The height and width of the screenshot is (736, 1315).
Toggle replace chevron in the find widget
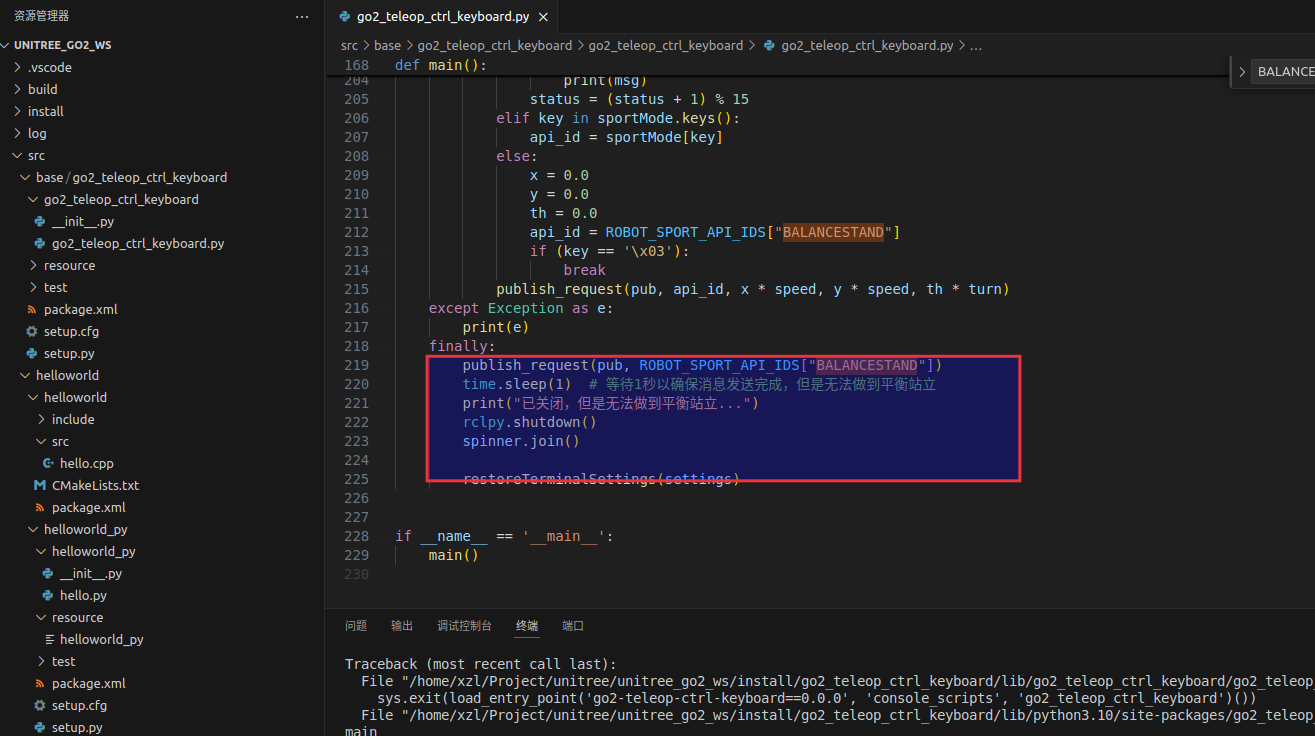(1241, 71)
